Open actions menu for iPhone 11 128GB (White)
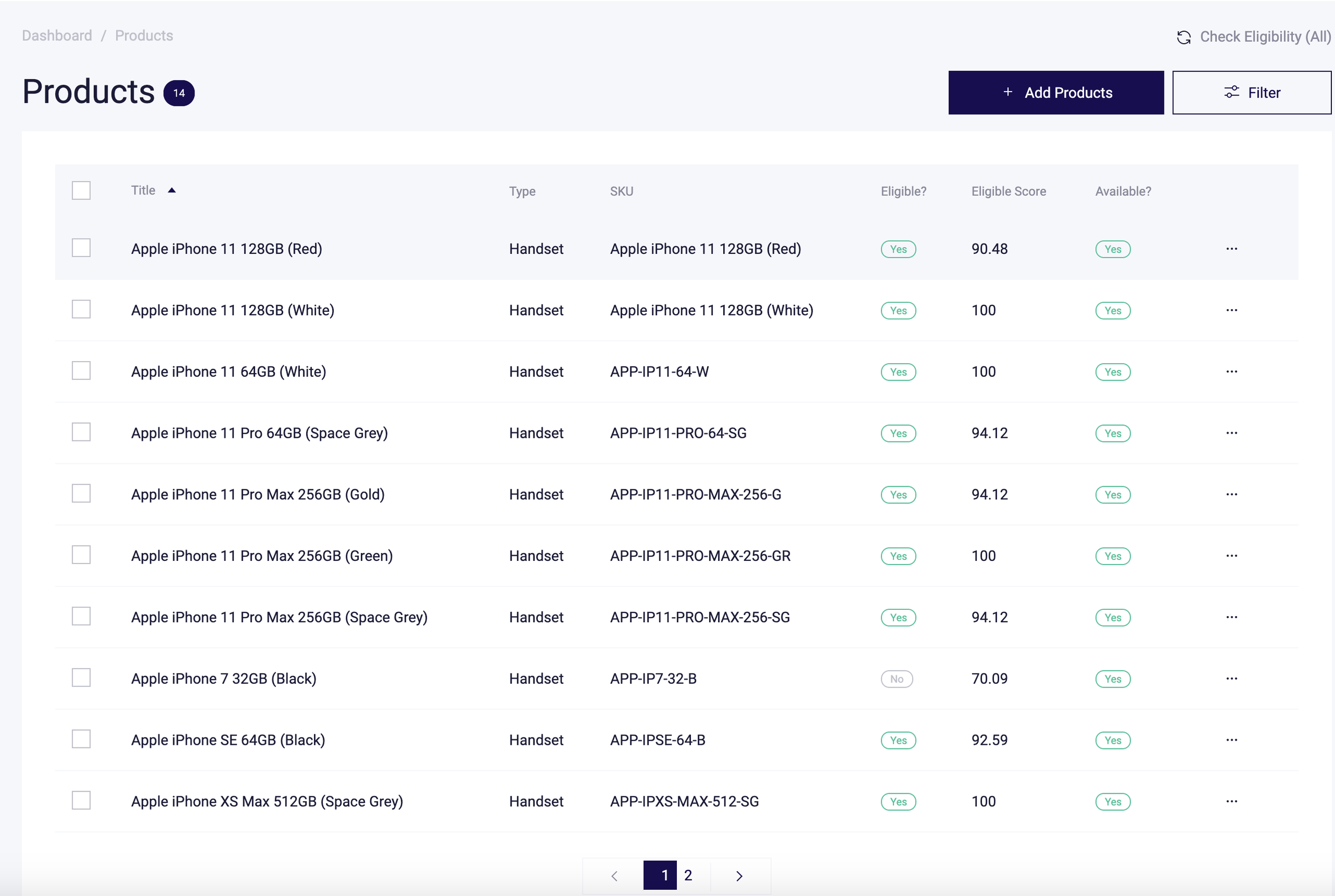Image resolution: width=1335 pixels, height=896 pixels. click(1232, 310)
